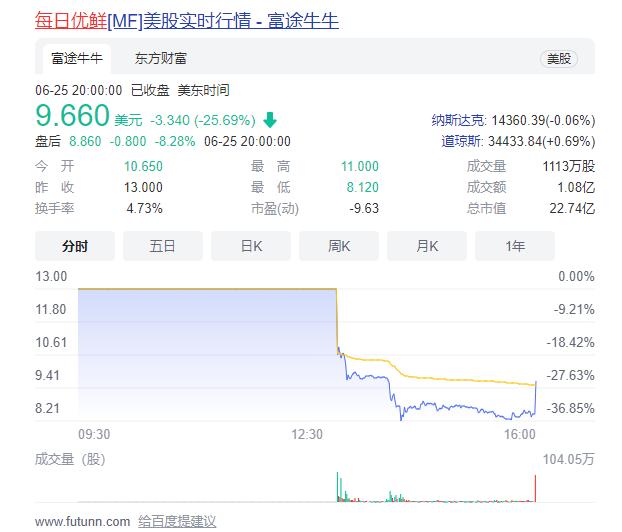Open the 日K chart tab
The width and height of the screenshot is (622, 532).
(x=251, y=246)
